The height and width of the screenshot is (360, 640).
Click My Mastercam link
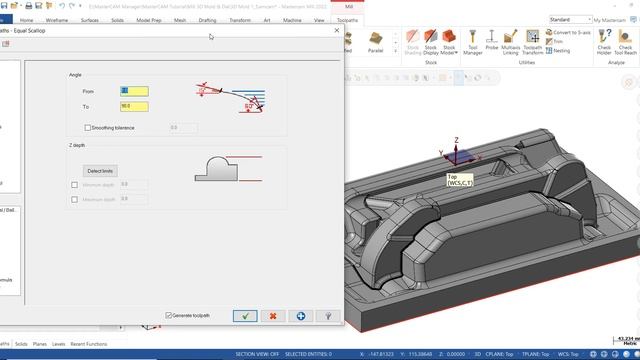[609, 20]
